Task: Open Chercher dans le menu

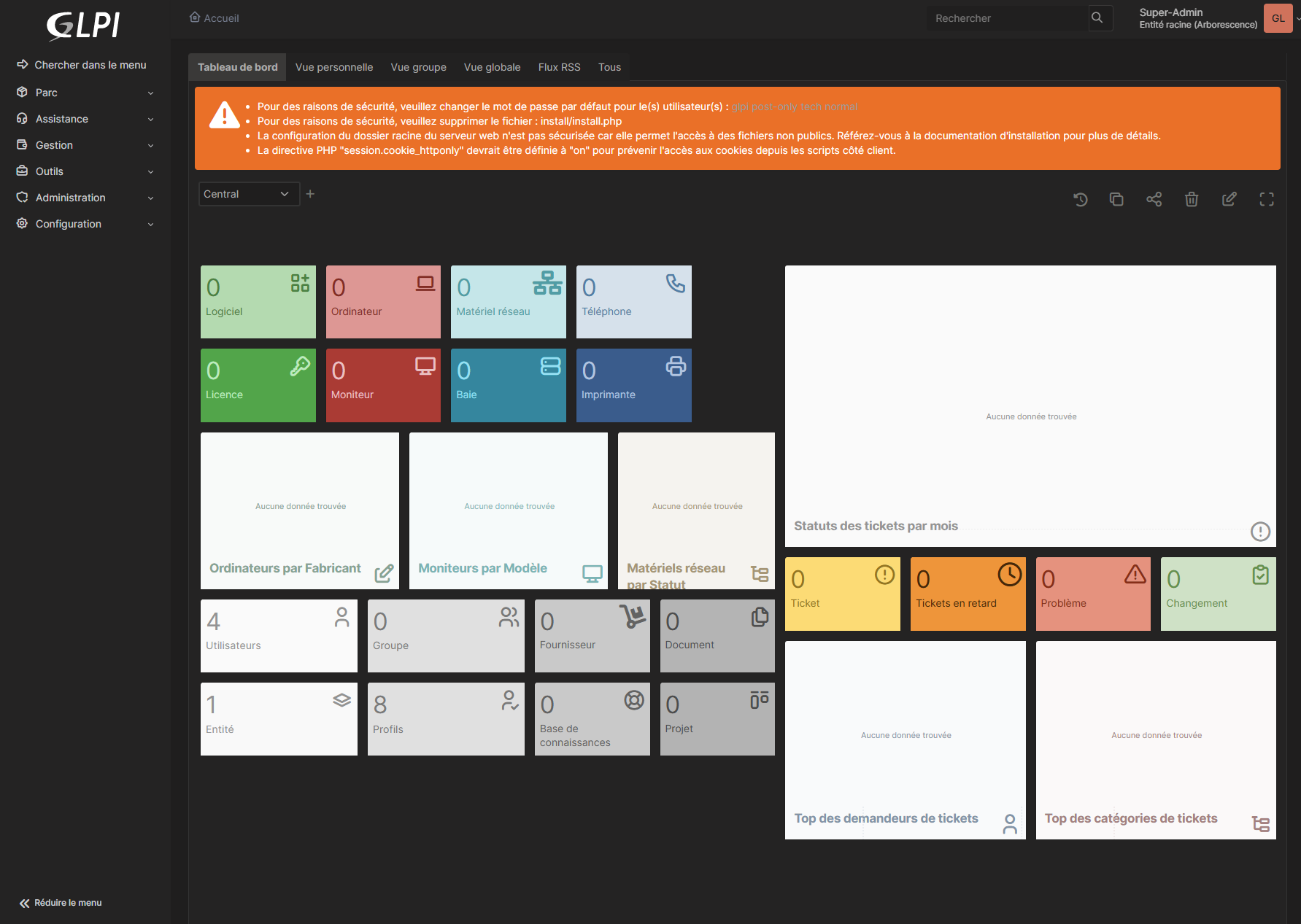Action: pyautogui.click(x=82, y=65)
